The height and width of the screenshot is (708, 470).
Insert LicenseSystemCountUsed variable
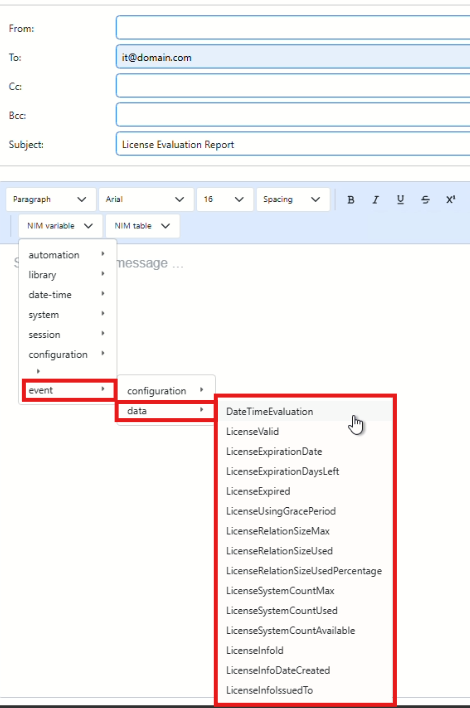pos(305,610)
